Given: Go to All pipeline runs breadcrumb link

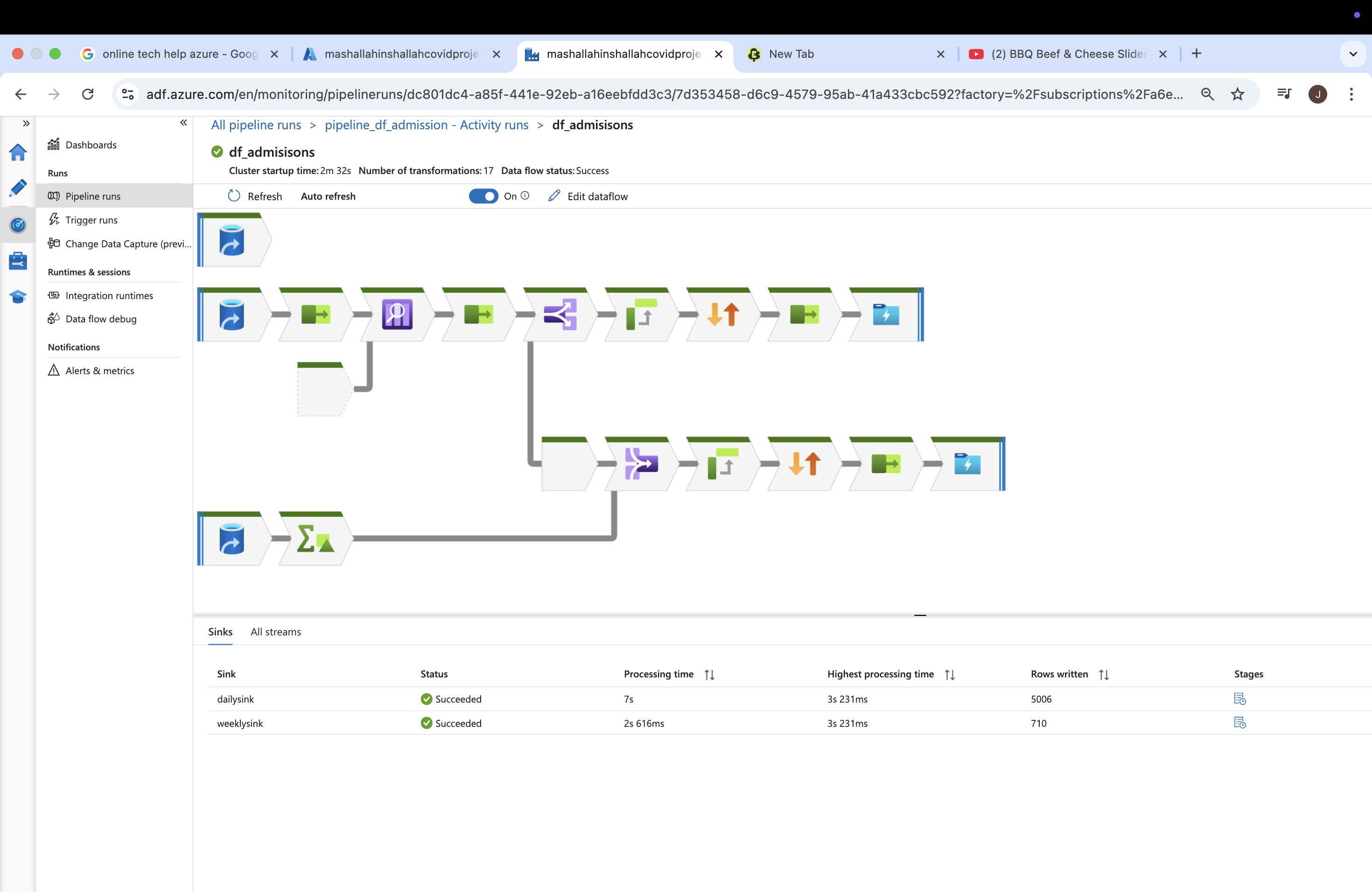Looking at the screenshot, I should [256, 125].
